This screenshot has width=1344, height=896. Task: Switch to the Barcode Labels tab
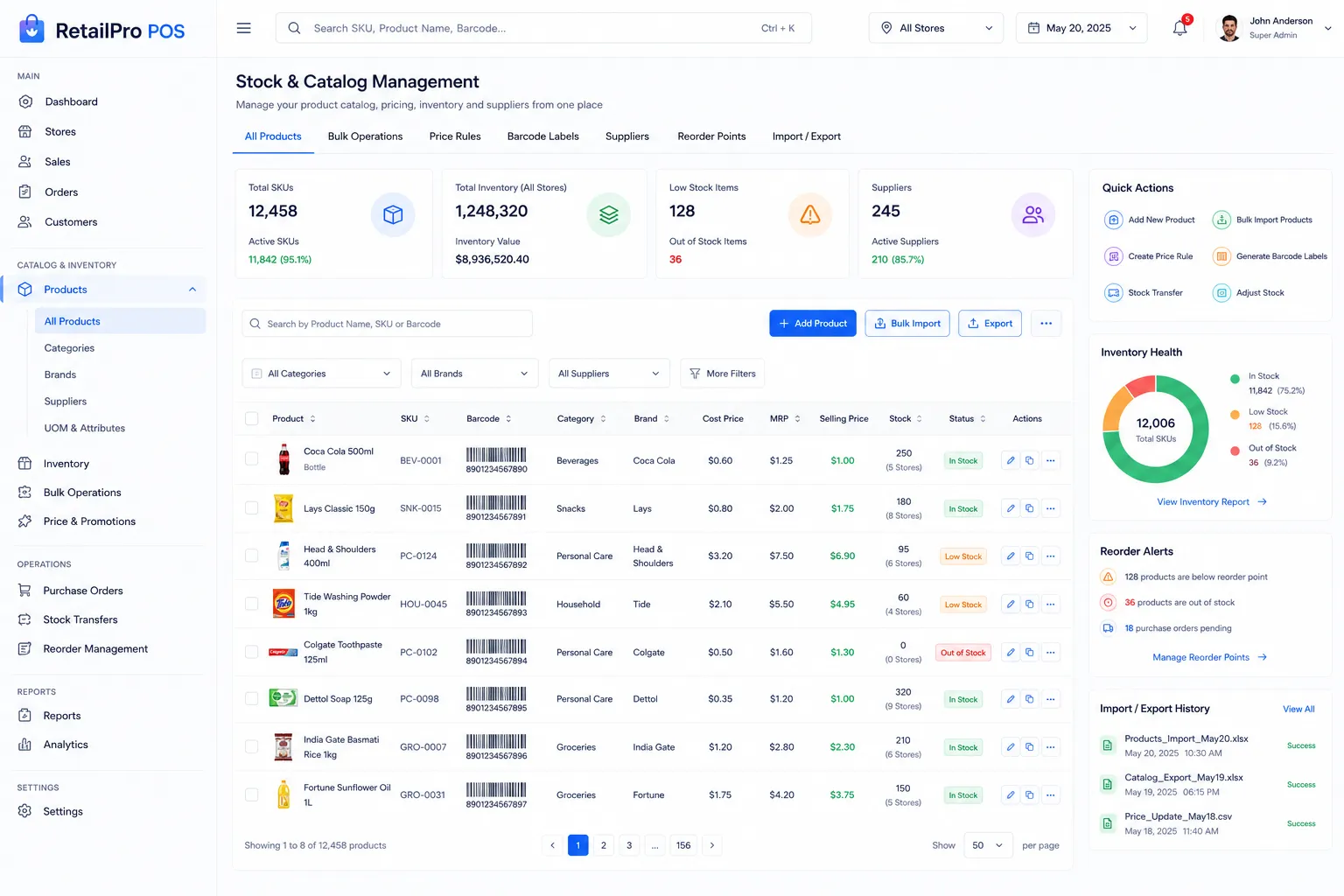click(x=543, y=136)
